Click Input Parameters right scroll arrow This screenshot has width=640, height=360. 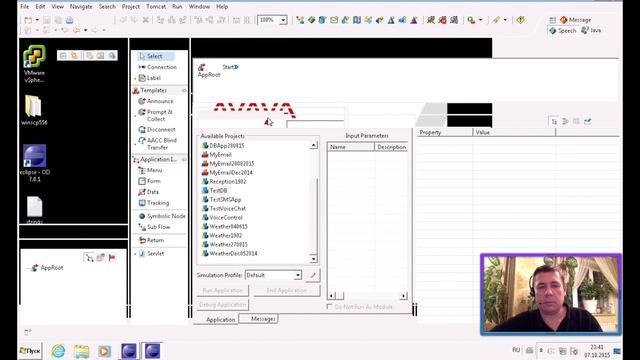pos(403,296)
